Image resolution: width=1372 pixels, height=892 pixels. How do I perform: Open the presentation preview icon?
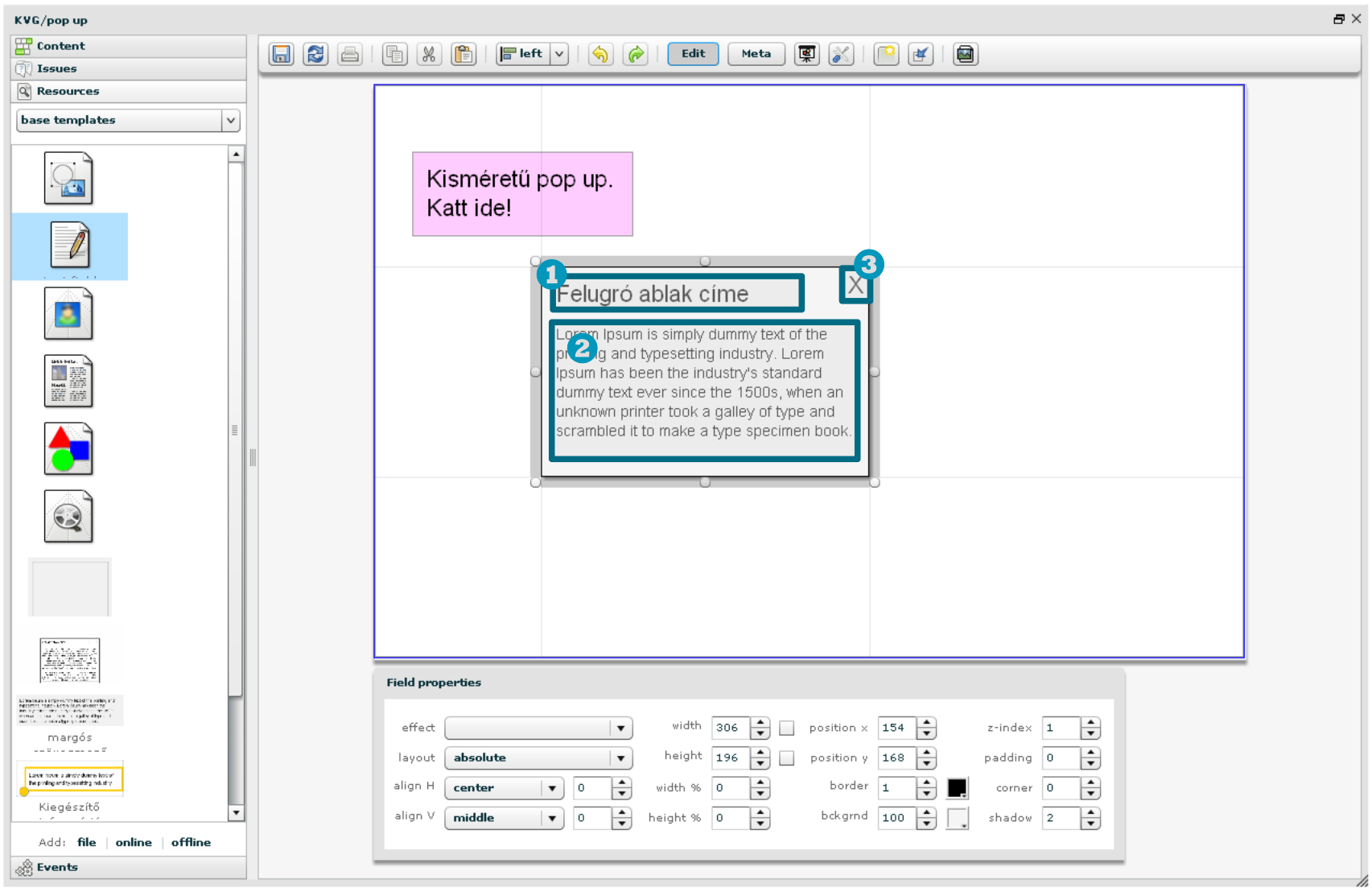[806, 54]
